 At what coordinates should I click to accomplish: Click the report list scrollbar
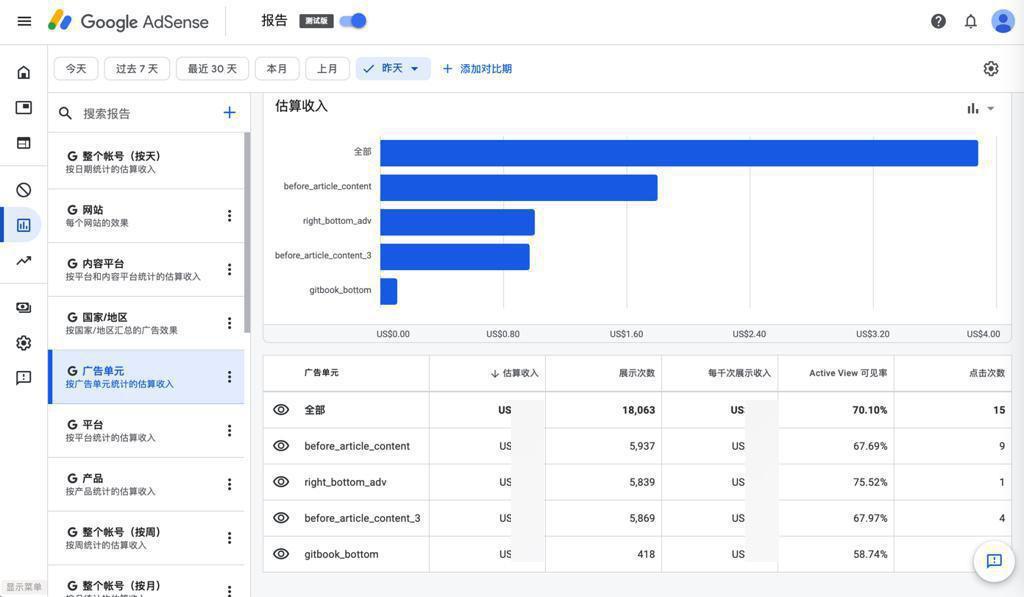click(247, 233)
